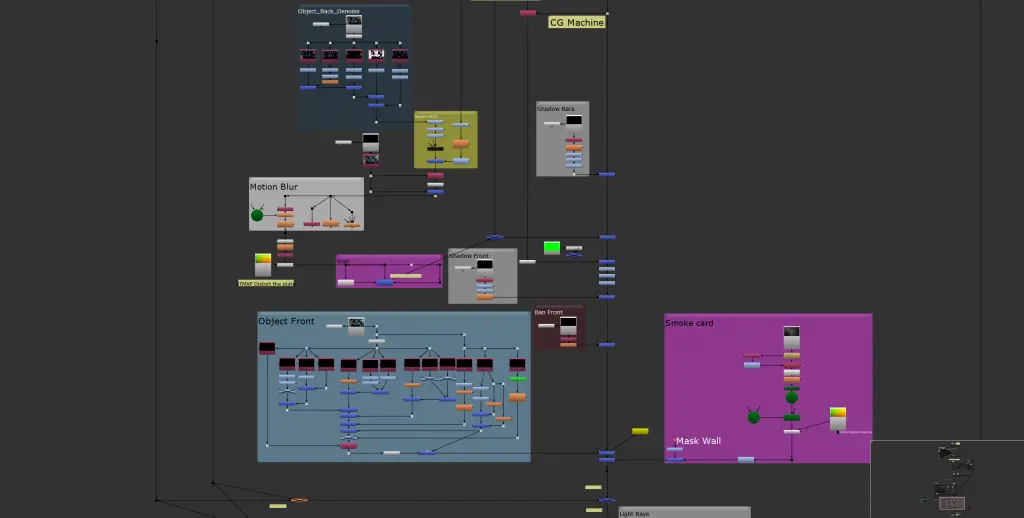1024x518 pixels.
Task: Click the white node left of Ban Front thumbnail
Action: 546,325
